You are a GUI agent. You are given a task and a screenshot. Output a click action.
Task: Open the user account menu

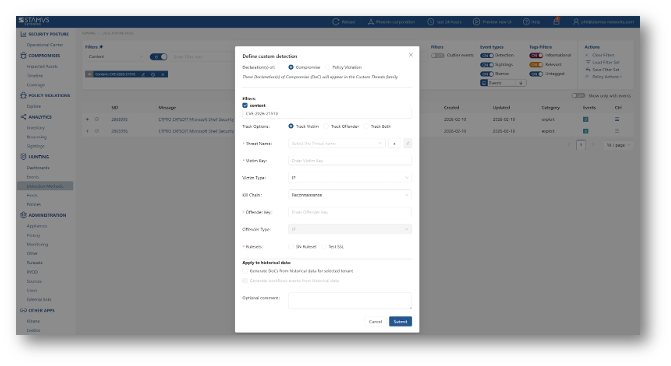pos(603,21)
